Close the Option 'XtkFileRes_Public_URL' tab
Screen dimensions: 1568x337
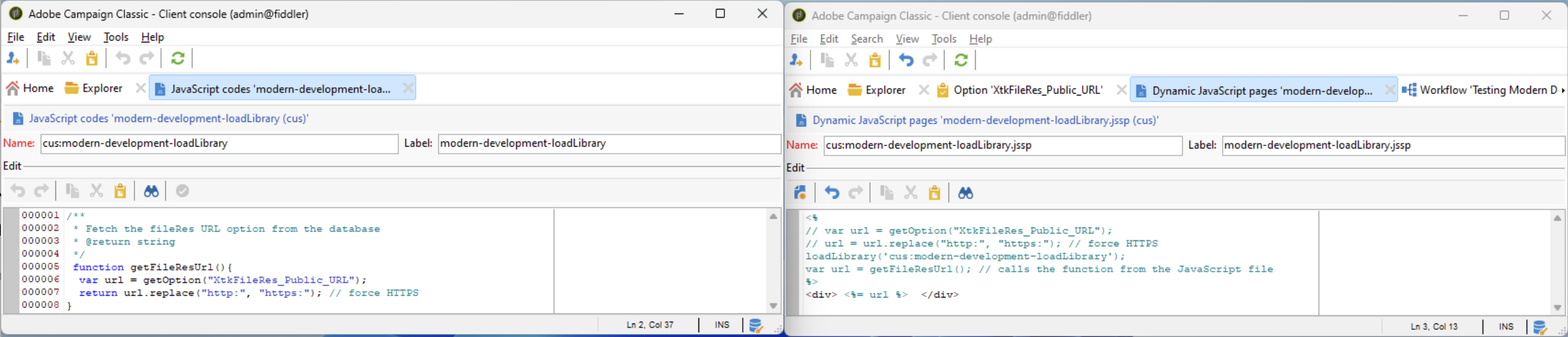(1122, 90)
